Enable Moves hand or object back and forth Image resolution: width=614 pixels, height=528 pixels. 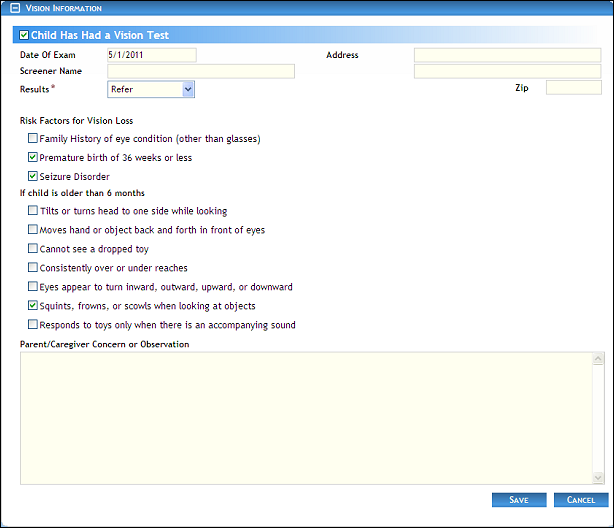33,230
